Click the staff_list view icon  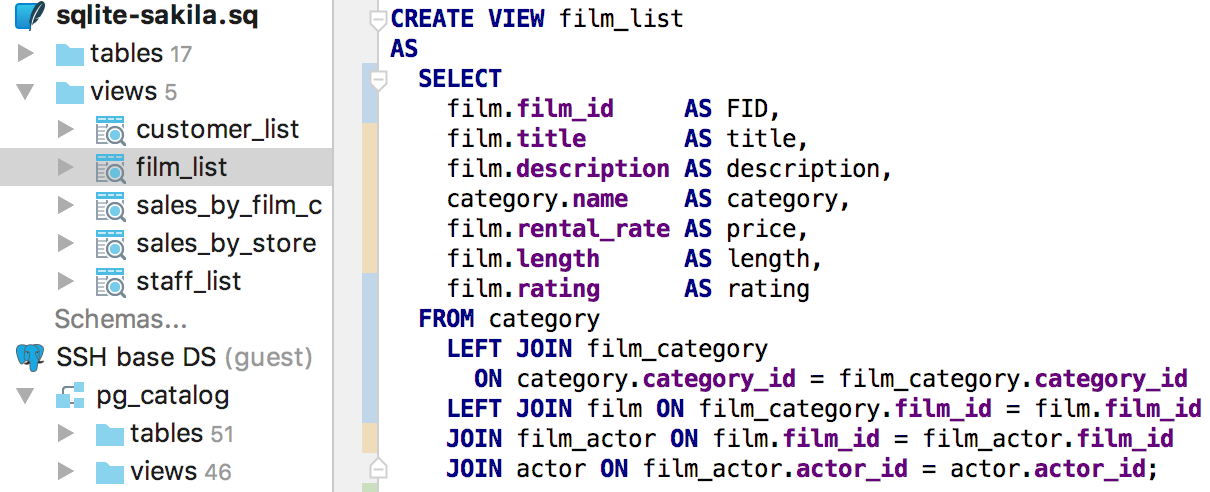pos(109,282)
